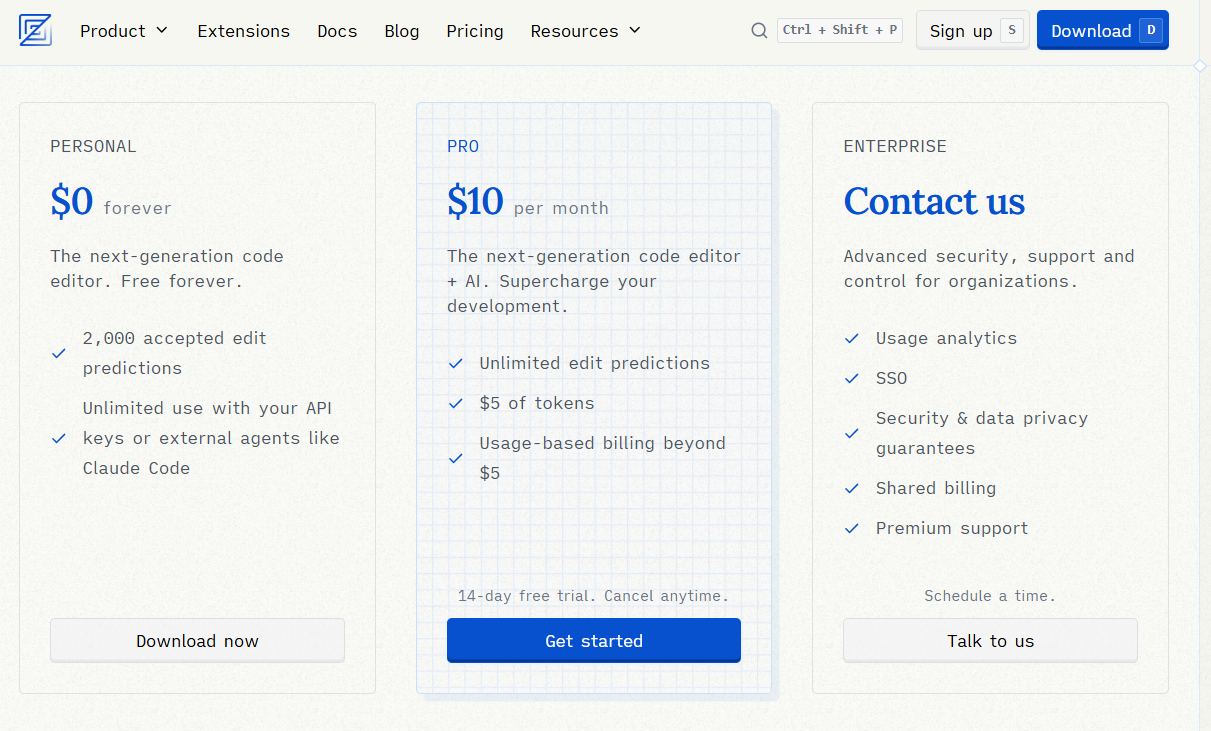Click the Sign up button
The height and width of the screenshot is (731, 1211).
(972, 31)
